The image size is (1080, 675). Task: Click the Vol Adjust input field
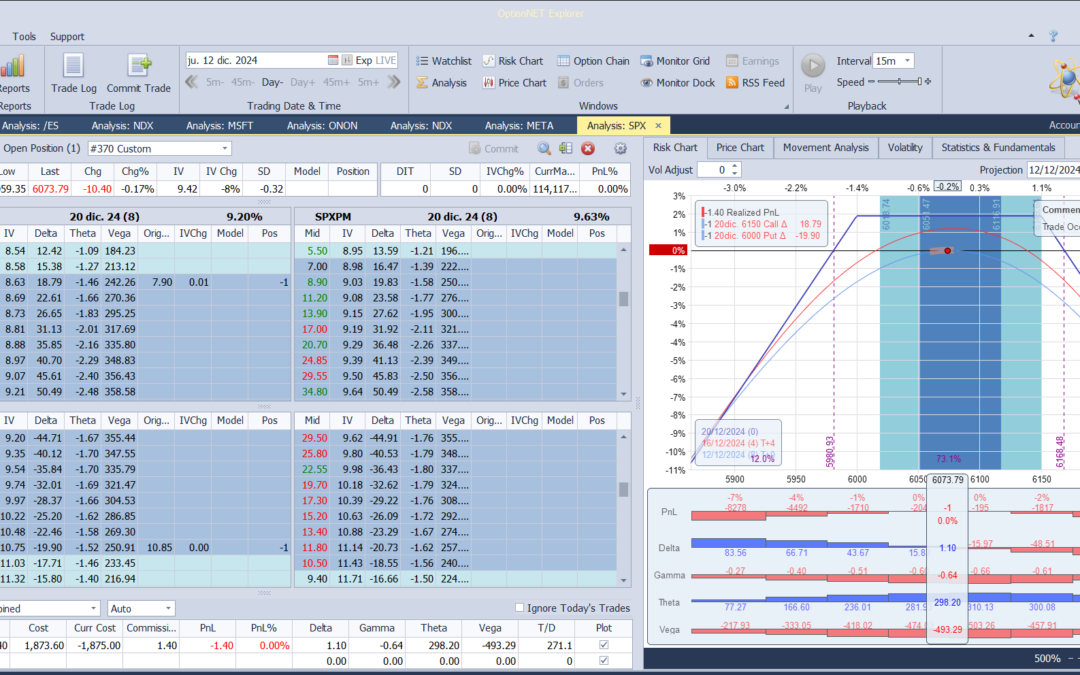click(714, 169)
